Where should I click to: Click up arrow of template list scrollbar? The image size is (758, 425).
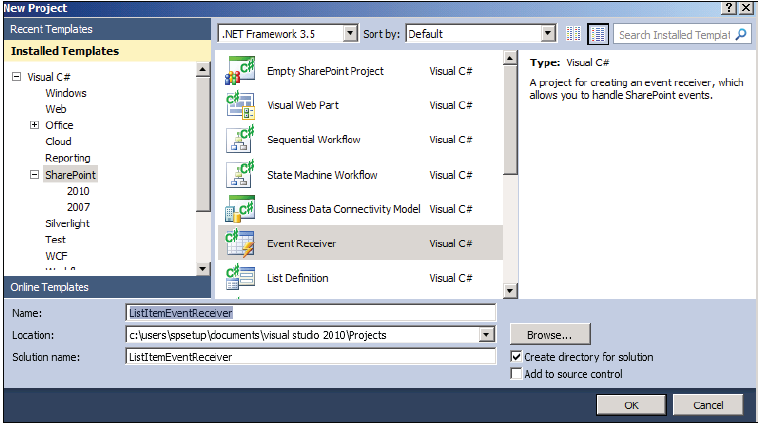[510, 58]
